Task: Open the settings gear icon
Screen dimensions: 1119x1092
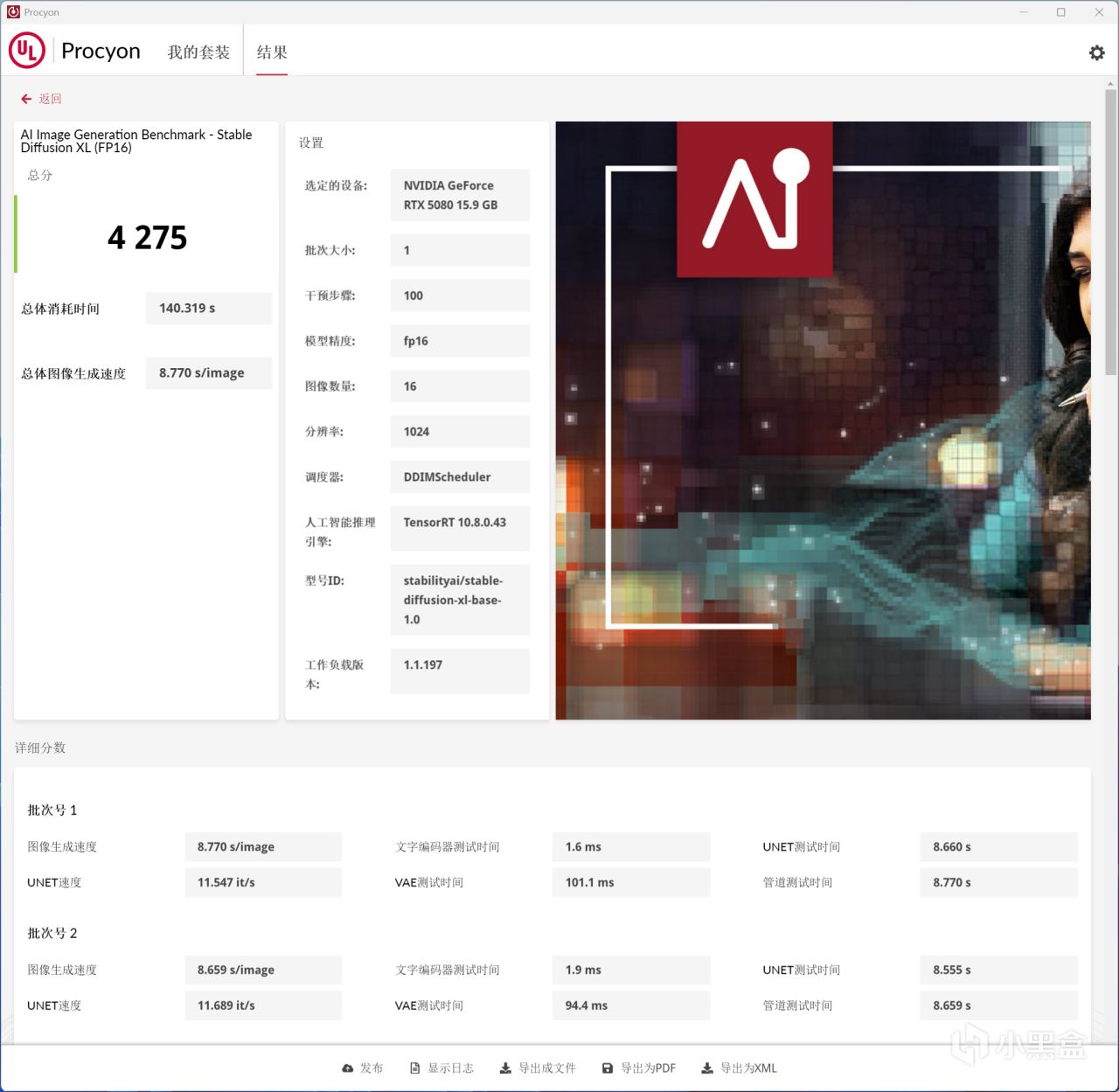Action: 1096,52
